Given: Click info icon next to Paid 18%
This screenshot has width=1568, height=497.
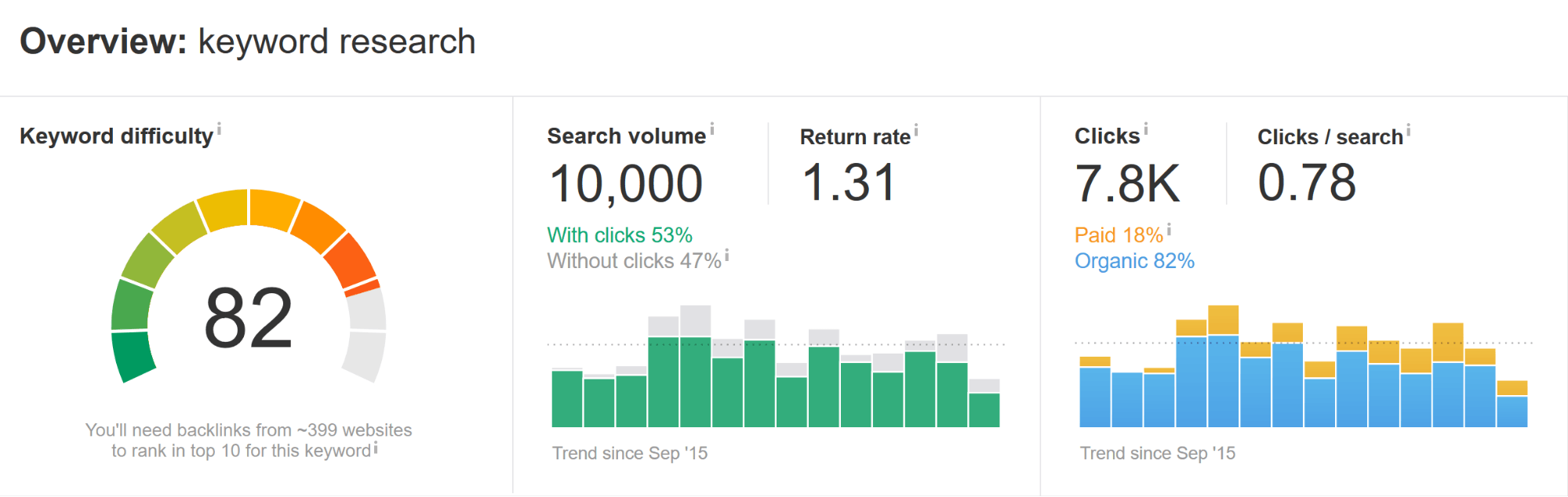Looking at the screenshot, I should 1169,230.
